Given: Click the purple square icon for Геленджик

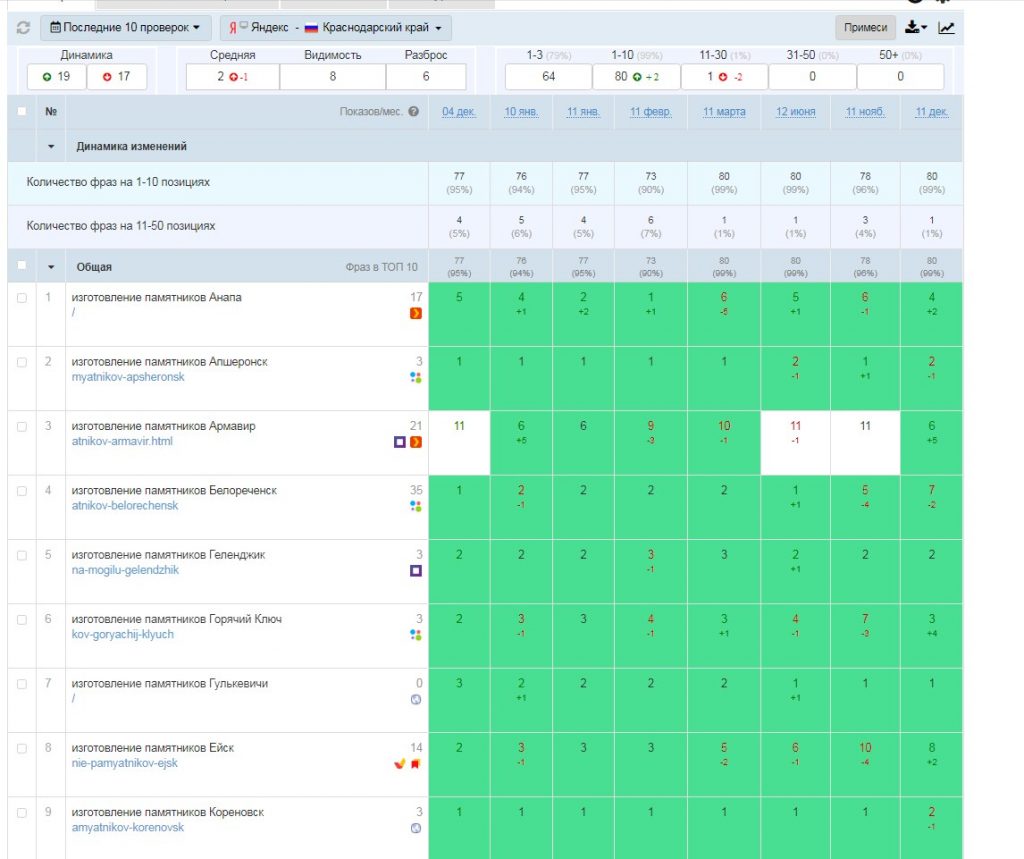Looking at the screenshot, I should 415,571.
